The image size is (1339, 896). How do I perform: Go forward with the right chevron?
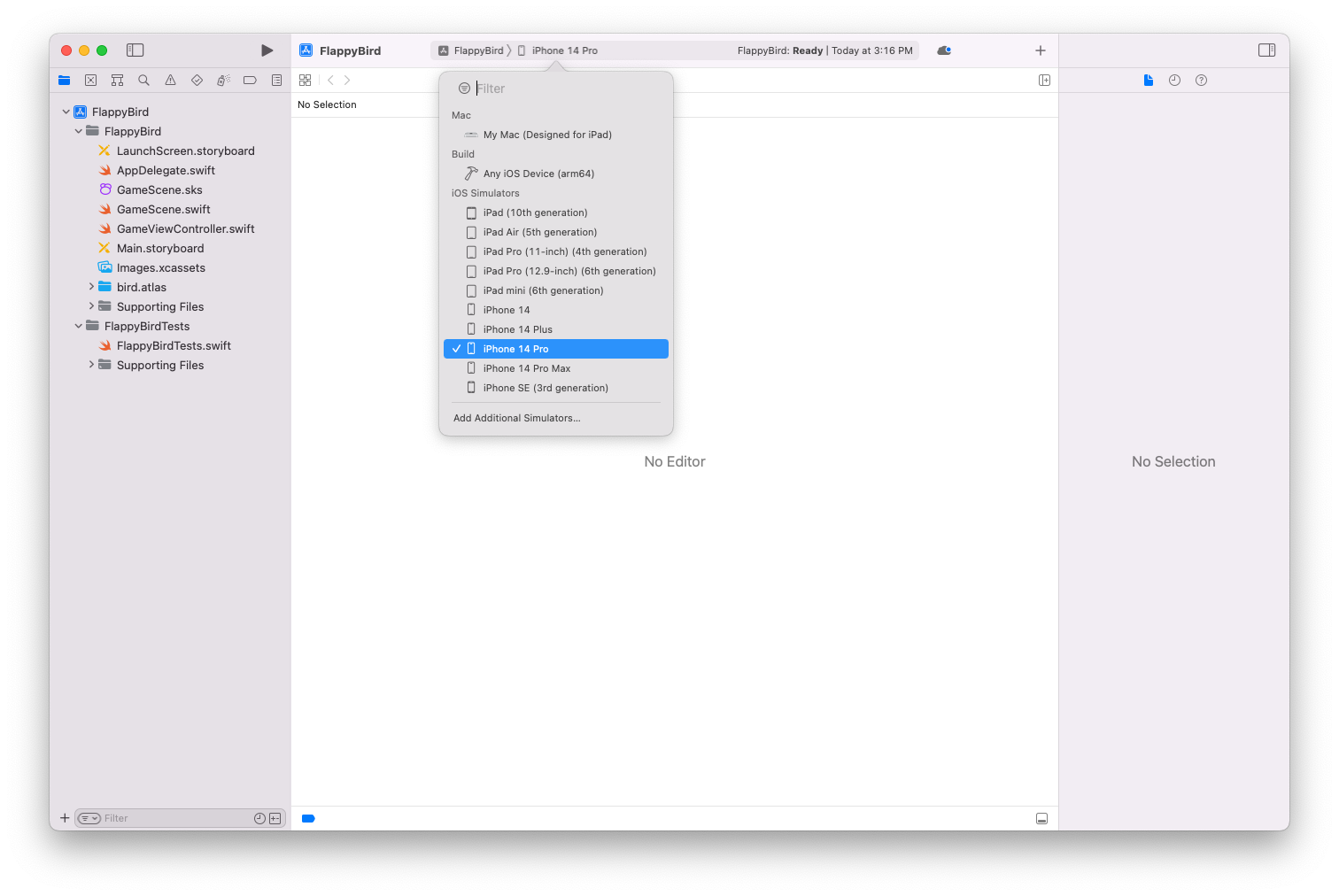pos(347,81)
